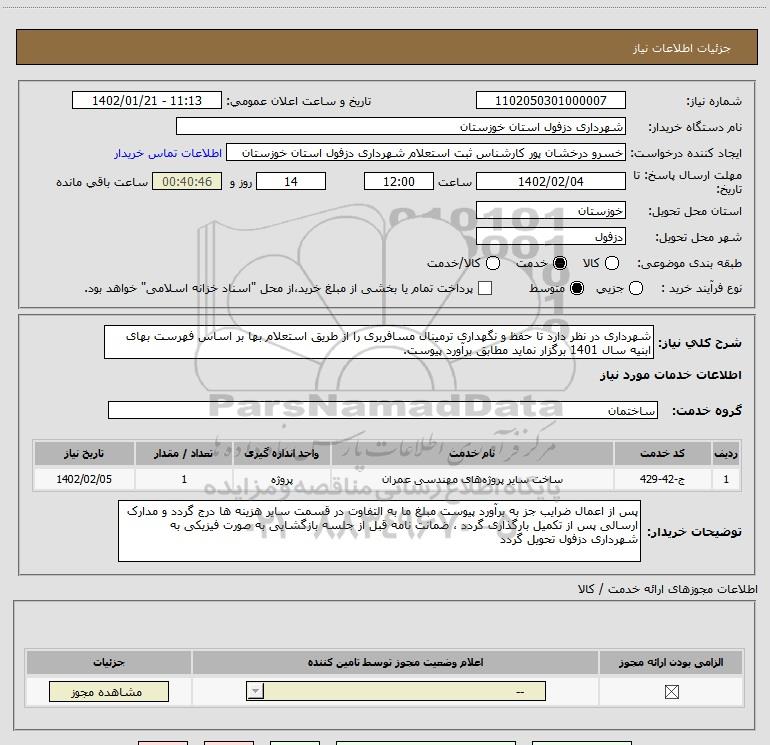This screenshot has width=770, height=745.
Task: Click the remaining time countdown 00:40:46
Action: point(187,181)
